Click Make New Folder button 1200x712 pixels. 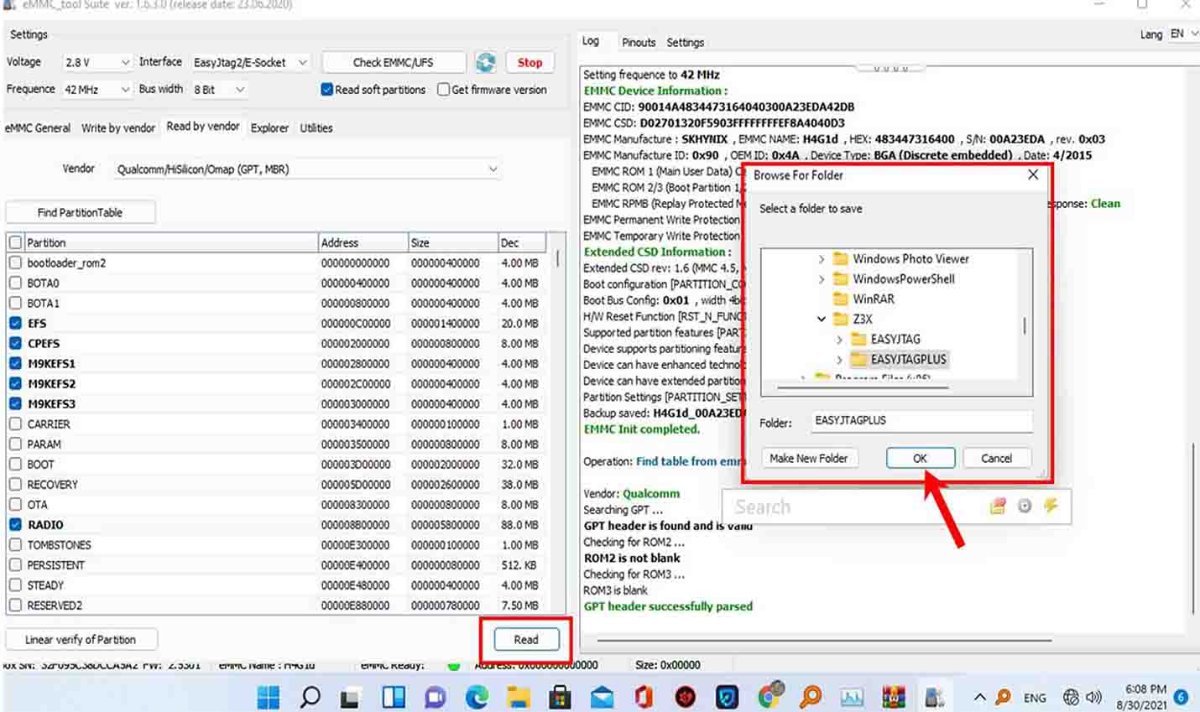tap(808, 458)
